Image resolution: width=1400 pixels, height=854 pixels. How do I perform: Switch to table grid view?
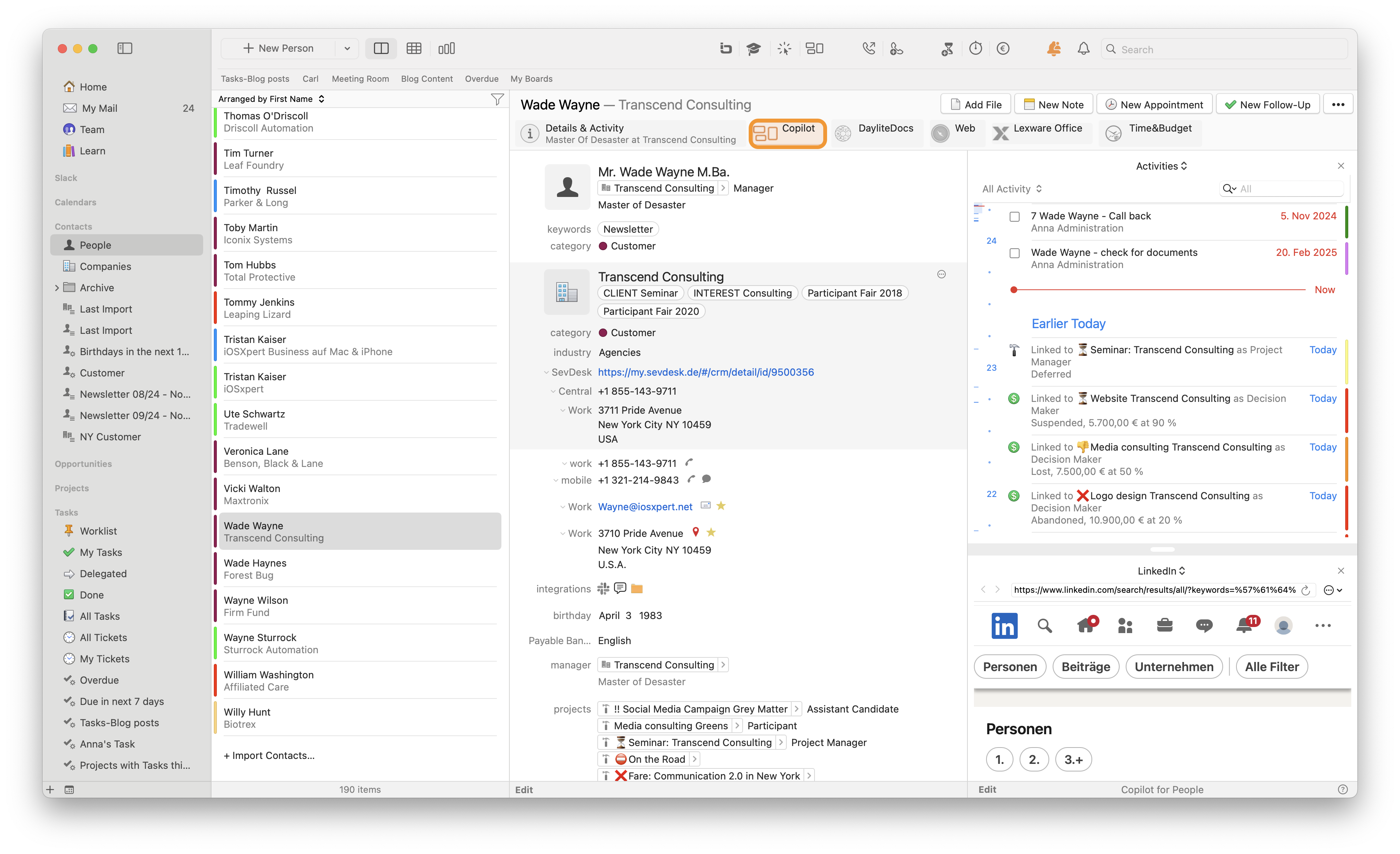414,48
